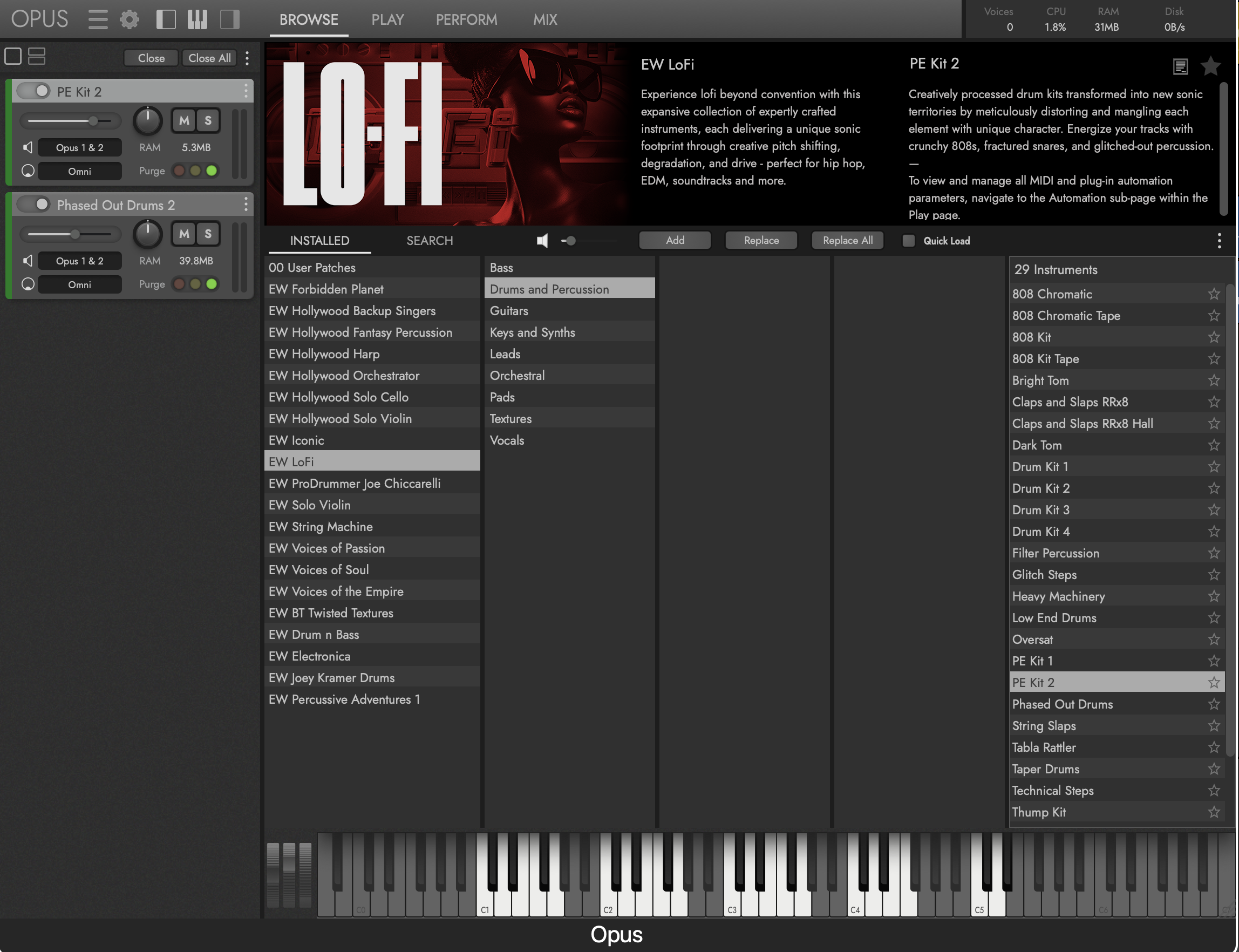1239x952 pixels.
Task: Adjust PE Kit 2 volume slider
Action: click(70, 121)
